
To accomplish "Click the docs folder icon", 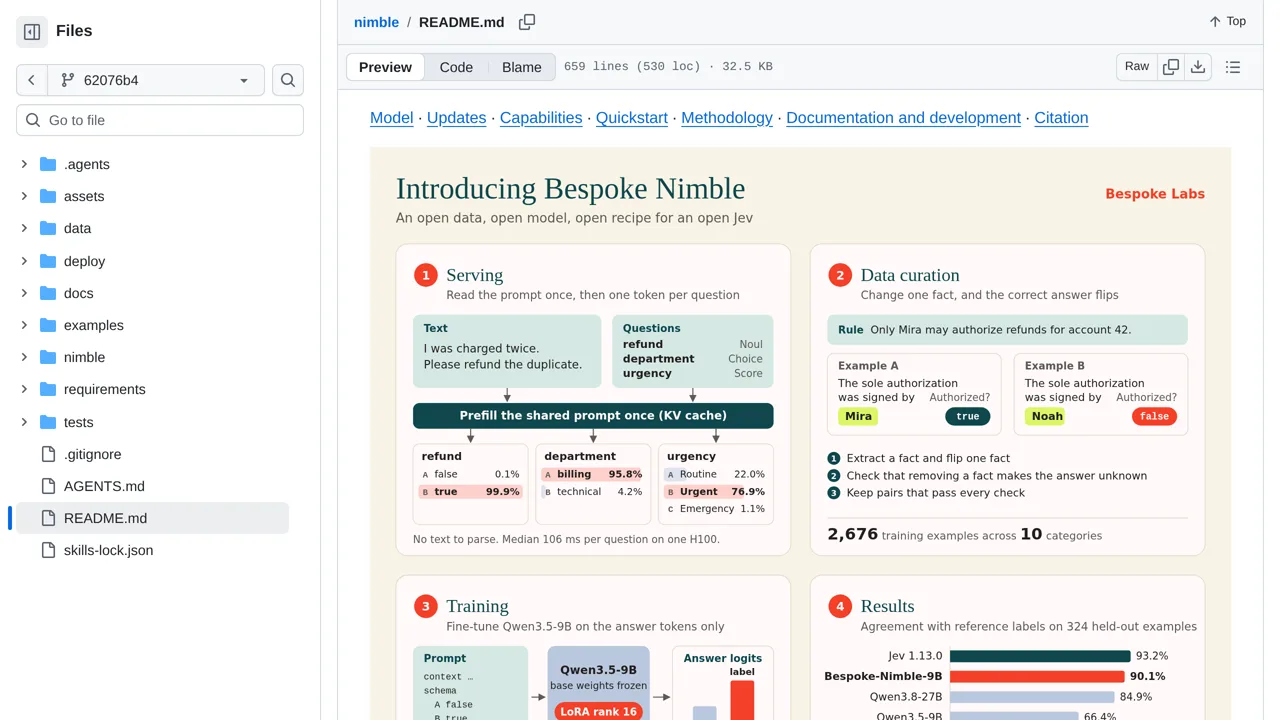I will tap(48, 293).
